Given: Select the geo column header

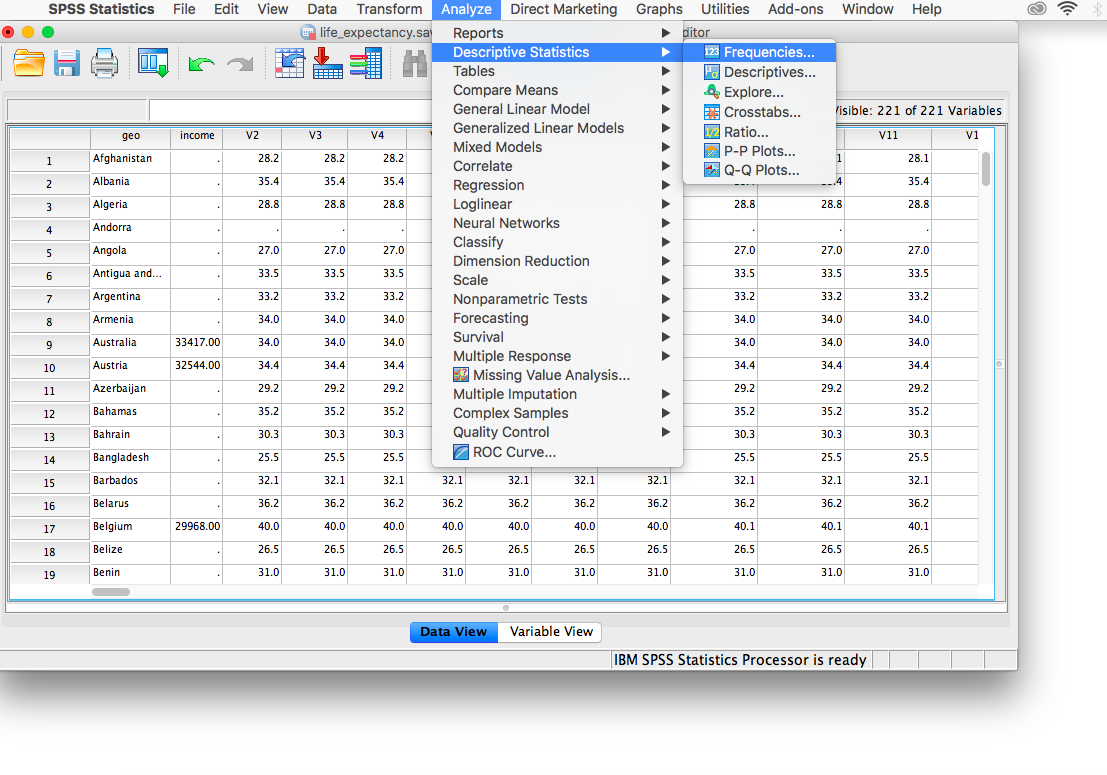Looking at the screenshot, I should pyautogui.click(x=131, y=136).
